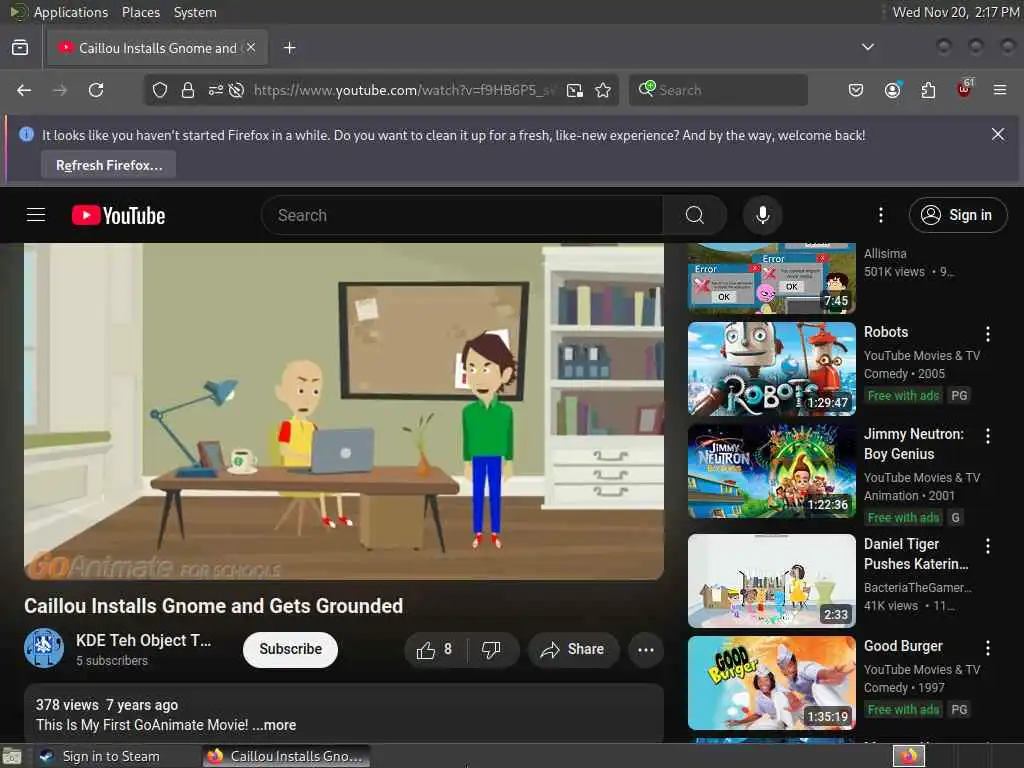Open the Pocket save icon in toolbar
Image resolution: width=1024 pixels, height=768 pixels.
click(856, 90)
